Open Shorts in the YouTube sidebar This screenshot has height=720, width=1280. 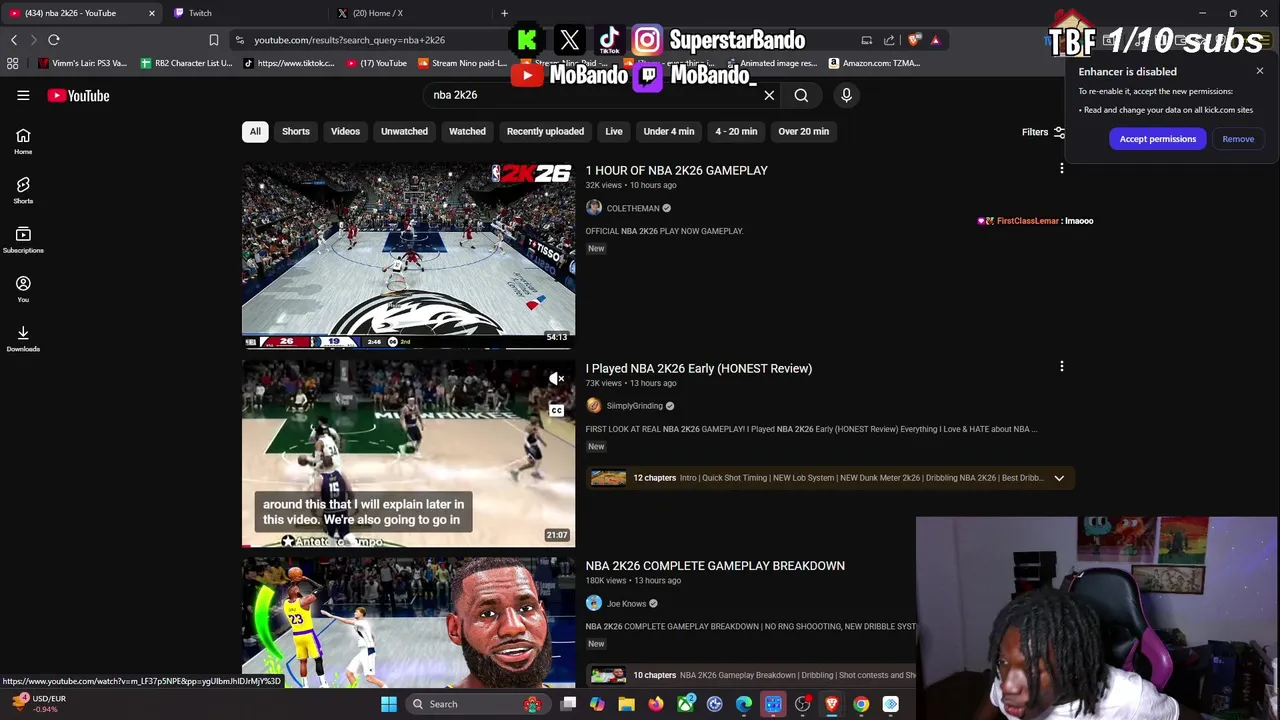(23, 190)
